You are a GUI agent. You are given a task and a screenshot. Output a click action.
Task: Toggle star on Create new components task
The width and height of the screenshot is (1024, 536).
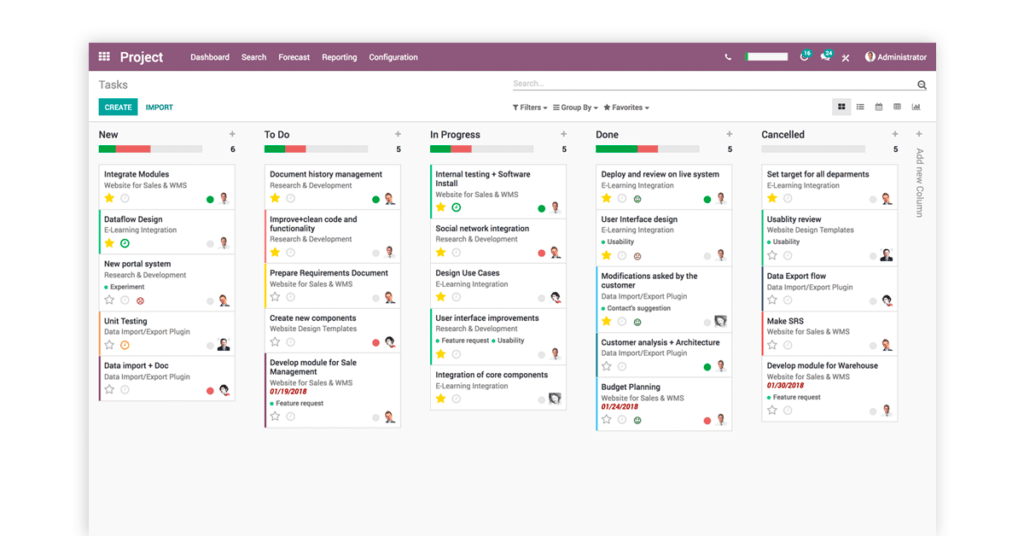(275, 342)
